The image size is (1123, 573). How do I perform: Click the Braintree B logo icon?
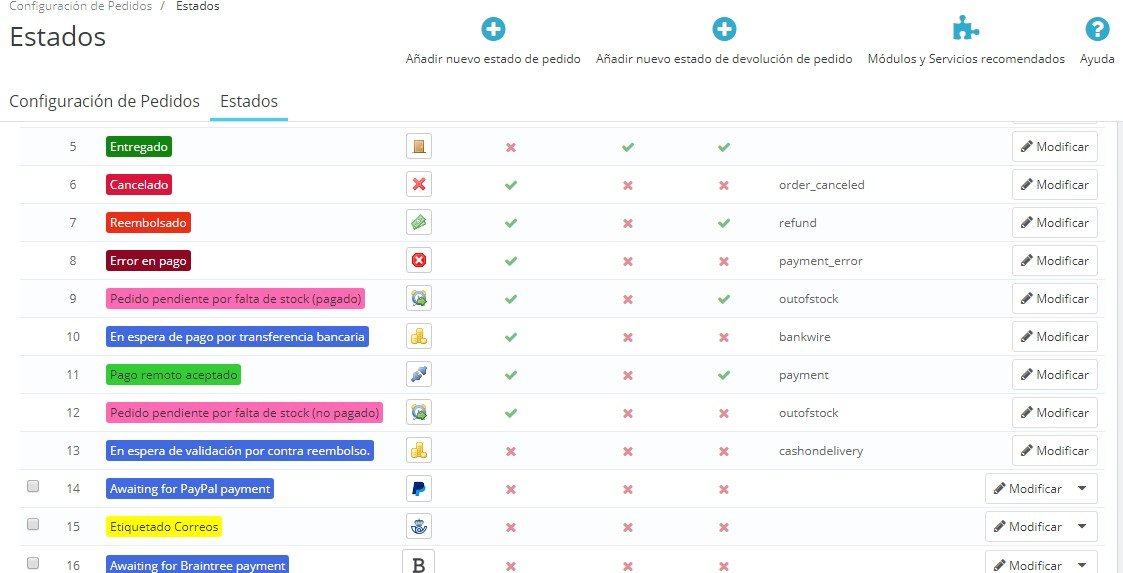[419, 564]
